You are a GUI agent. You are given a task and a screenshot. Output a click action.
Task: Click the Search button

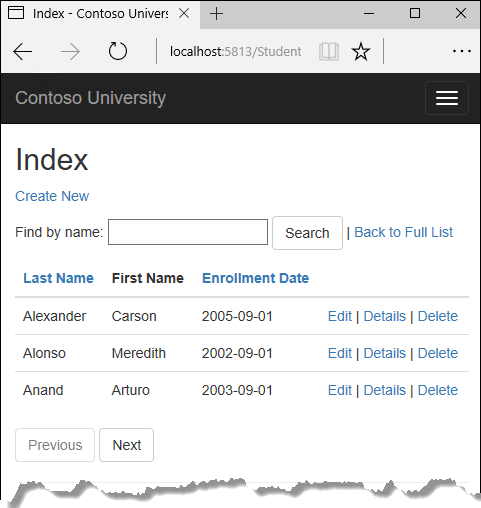307,233
